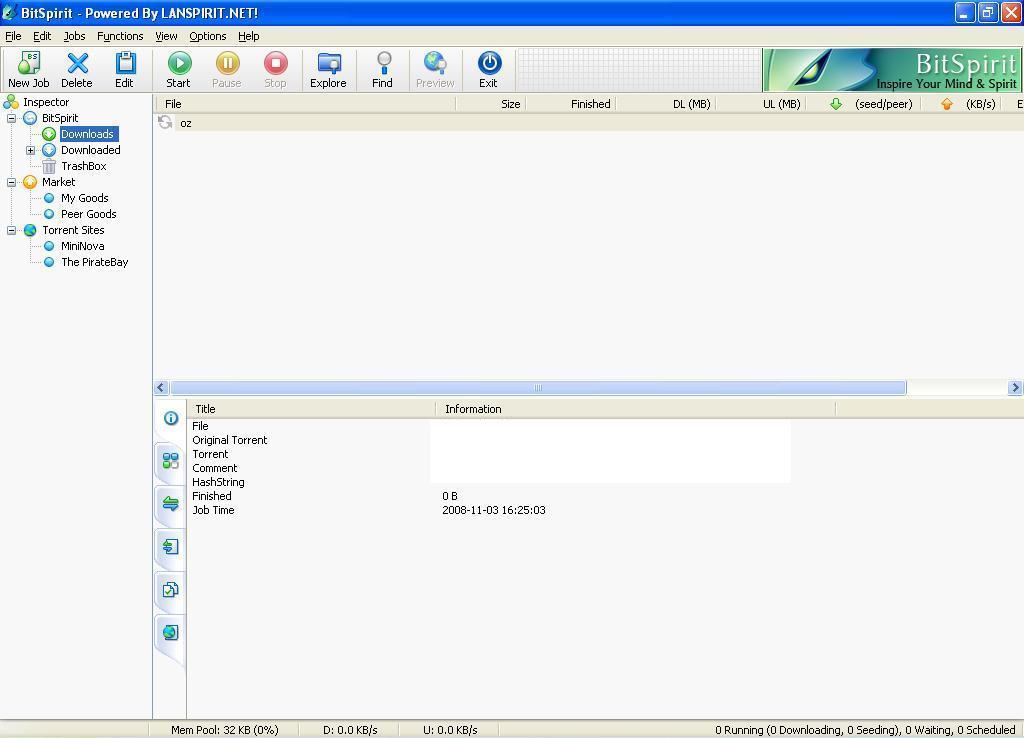Viewport: 1024px width, 738px height.
Task: Click the Title column header
Action: (311, 409)
